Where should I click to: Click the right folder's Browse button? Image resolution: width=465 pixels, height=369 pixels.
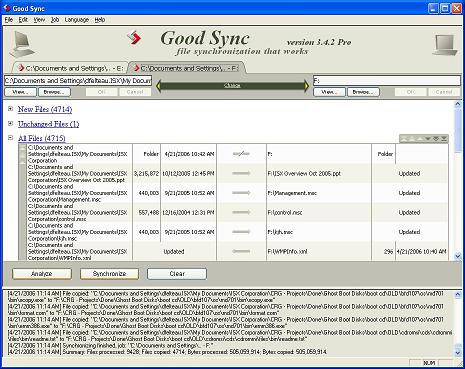363,92
